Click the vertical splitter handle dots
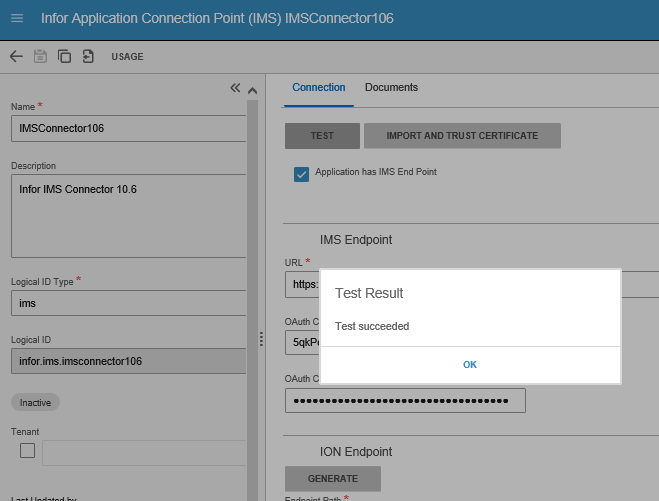Image resolution: width=659 pixels, height=501 pixels. point(261,339)
